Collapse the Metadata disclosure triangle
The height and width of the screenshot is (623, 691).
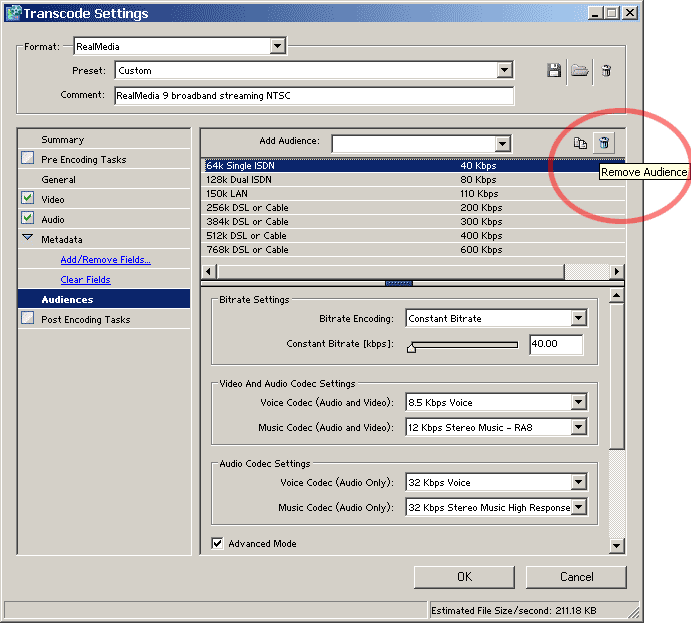click(28, 237)
